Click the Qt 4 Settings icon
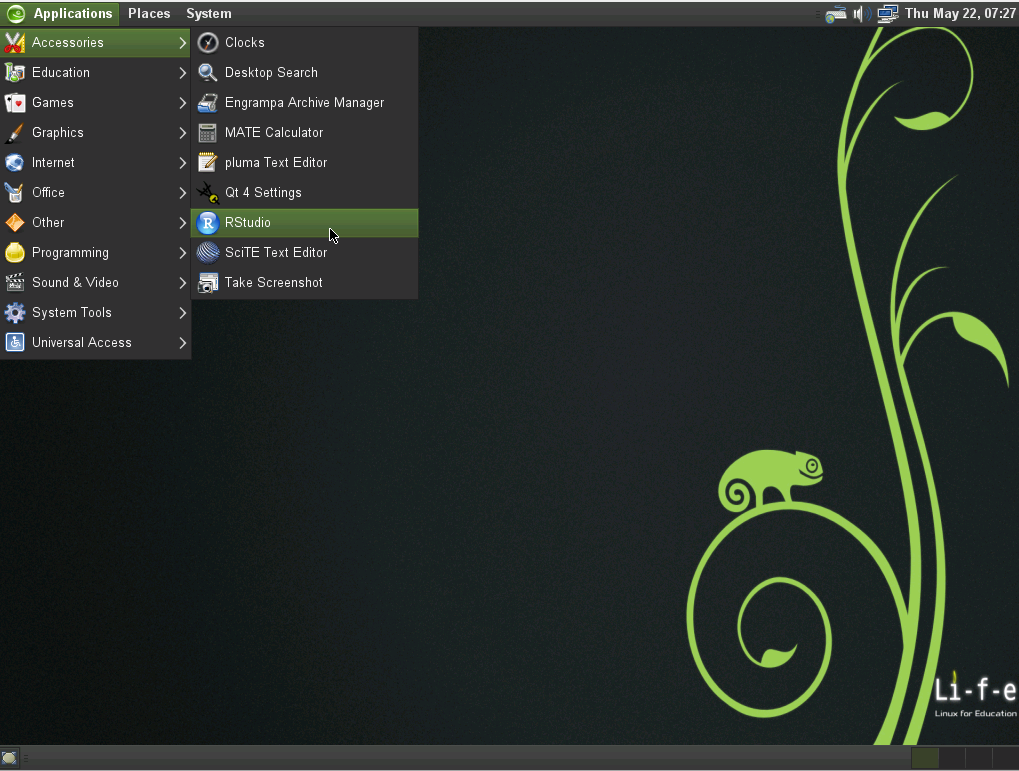 [208, 192]
